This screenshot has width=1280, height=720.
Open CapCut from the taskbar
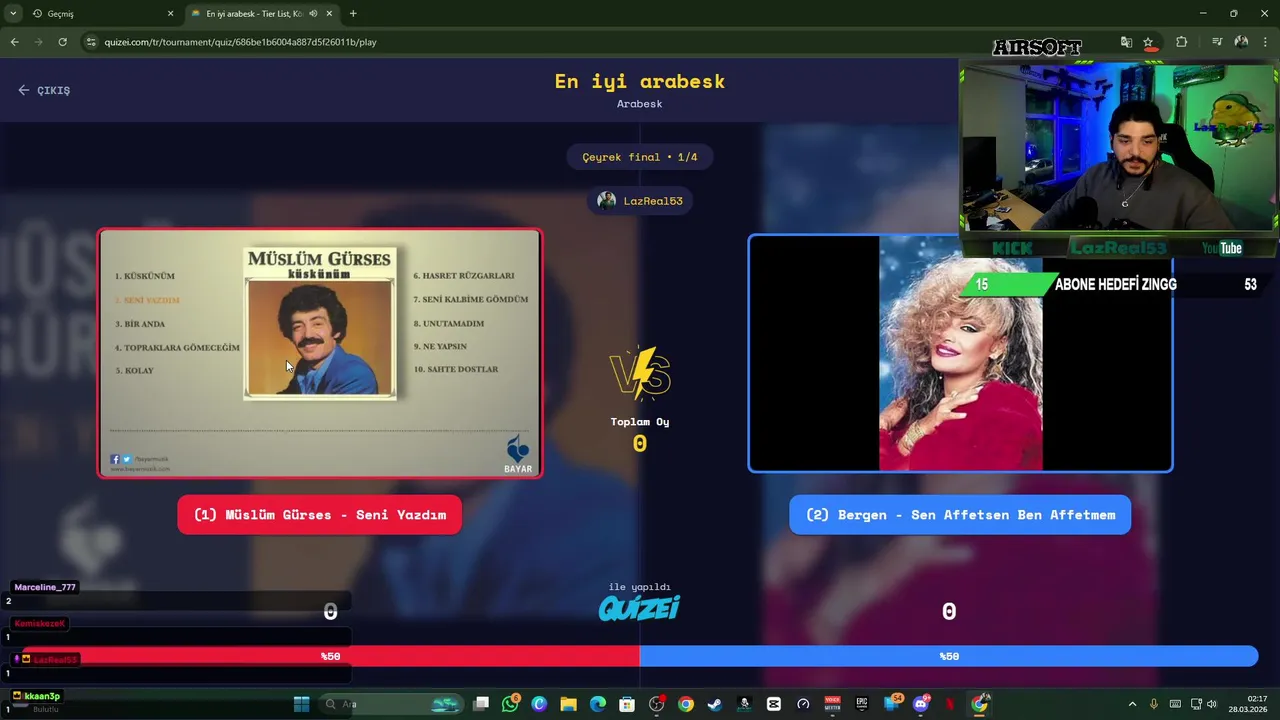pyautogui.click(x=774, y=704)
